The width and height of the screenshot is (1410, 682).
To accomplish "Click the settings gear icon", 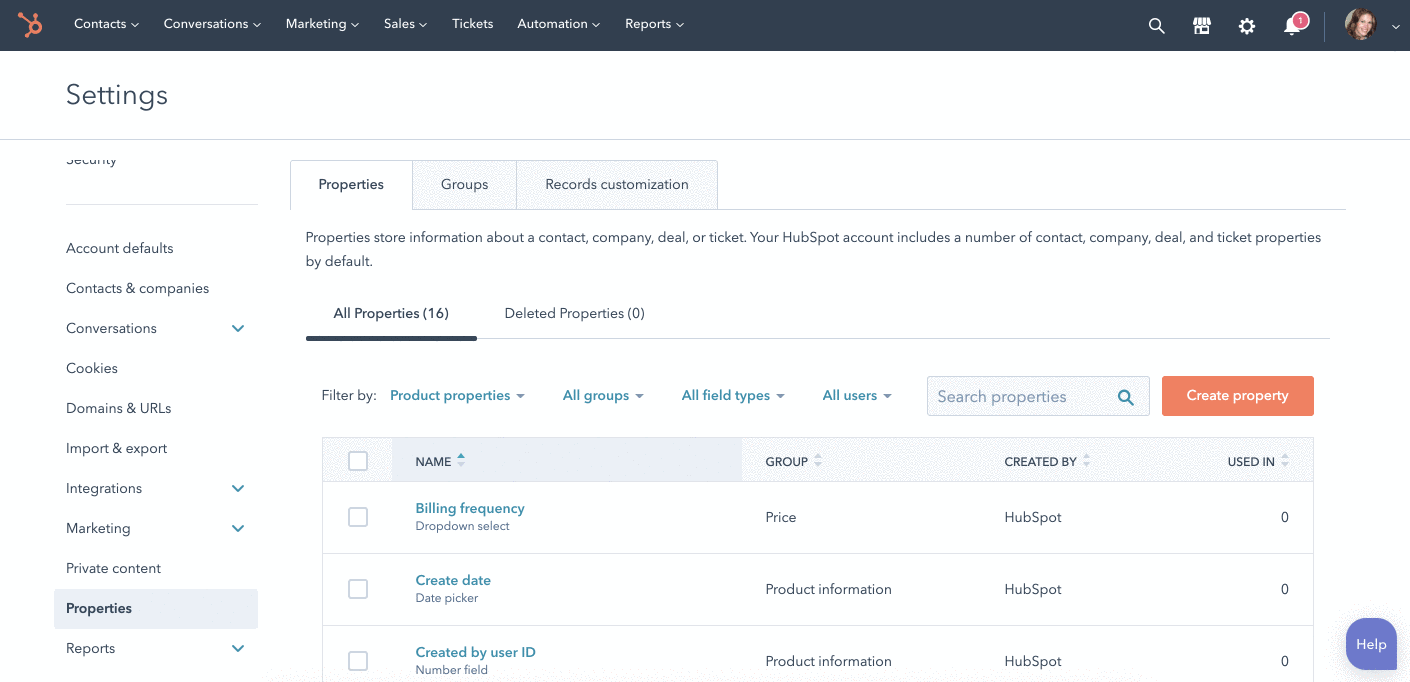I will [1247, 26].
